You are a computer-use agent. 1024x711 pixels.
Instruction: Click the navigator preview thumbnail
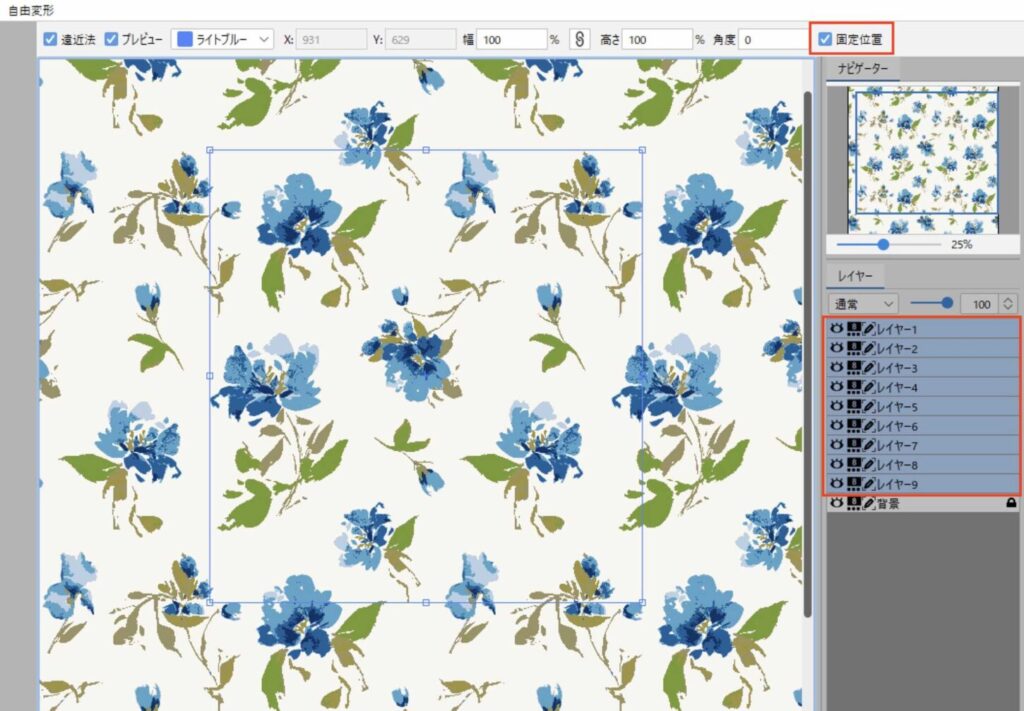point(923,160)
